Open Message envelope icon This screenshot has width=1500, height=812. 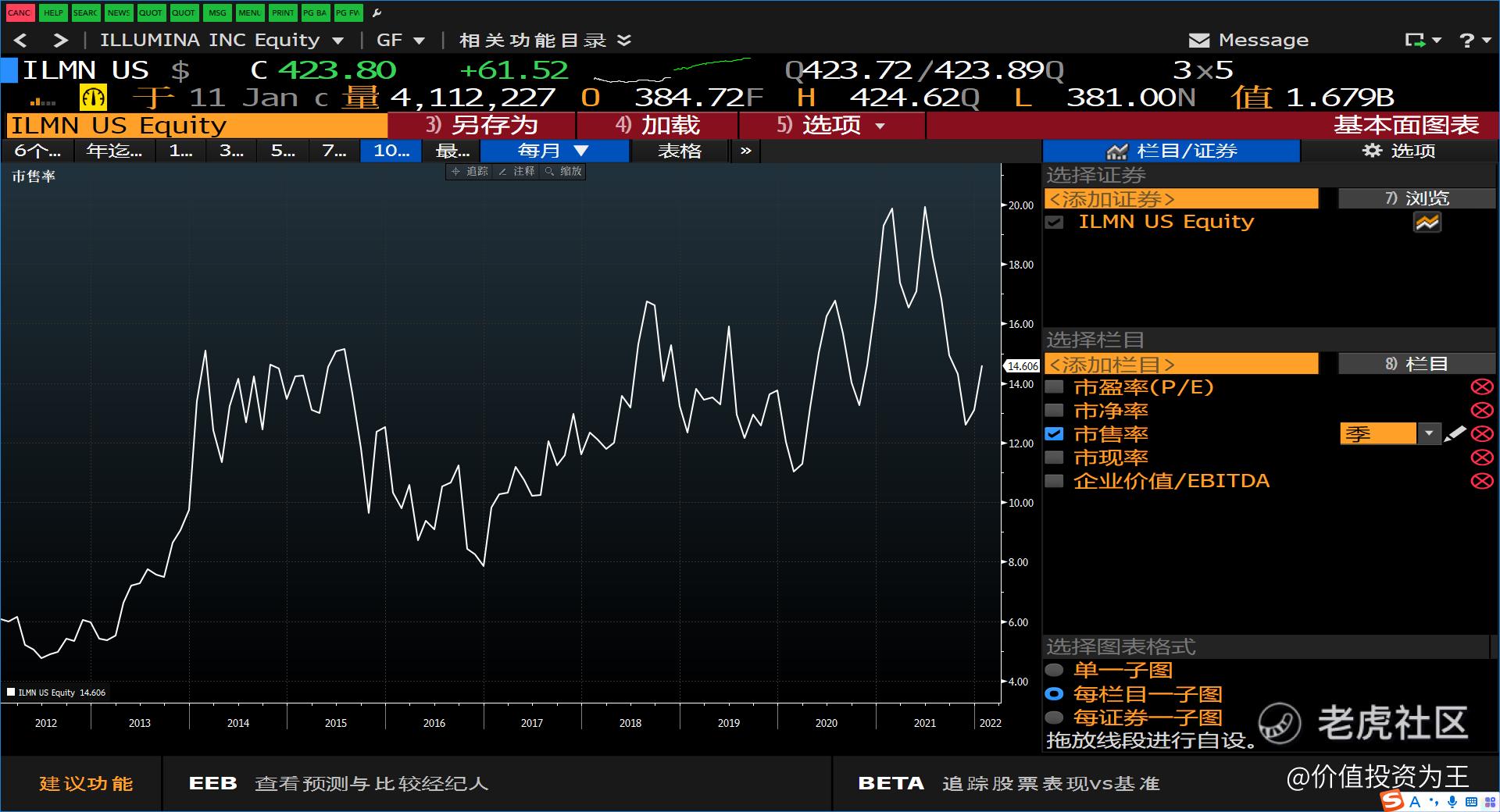point(1198,40)
